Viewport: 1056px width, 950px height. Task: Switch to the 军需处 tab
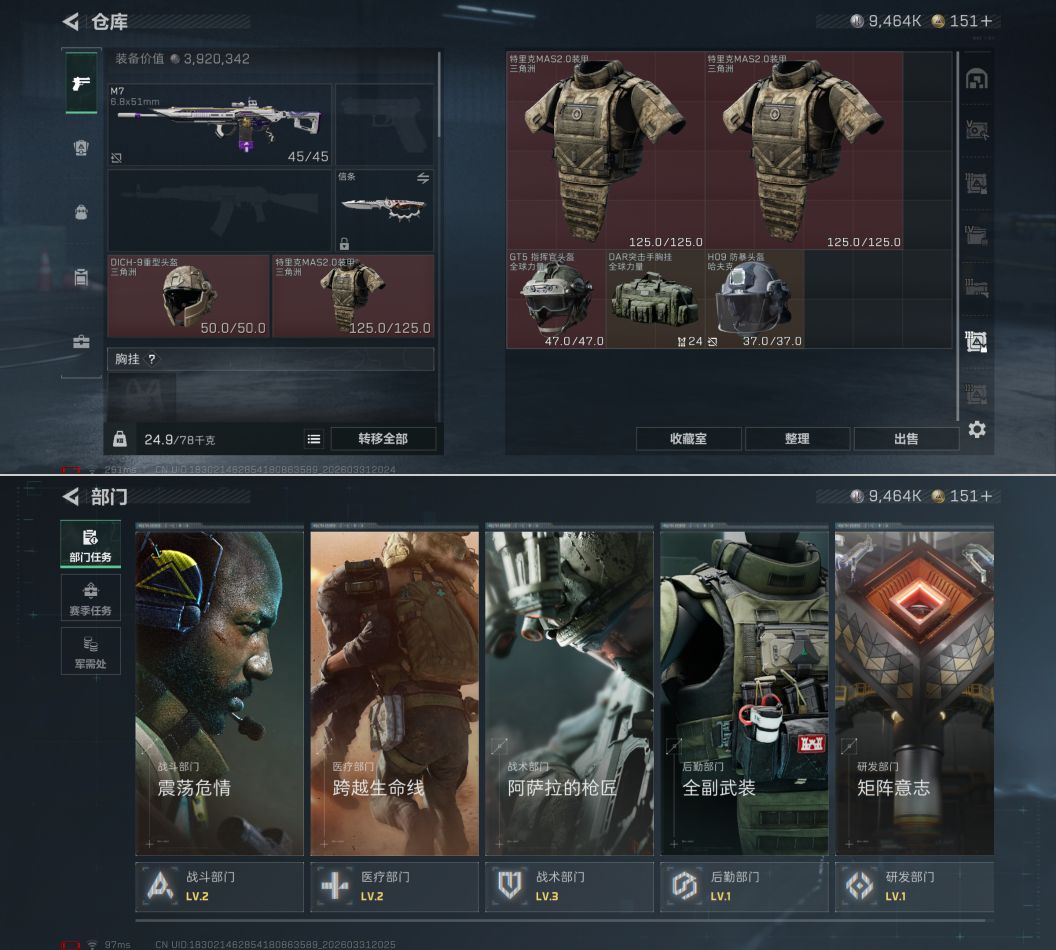[90, 651]
